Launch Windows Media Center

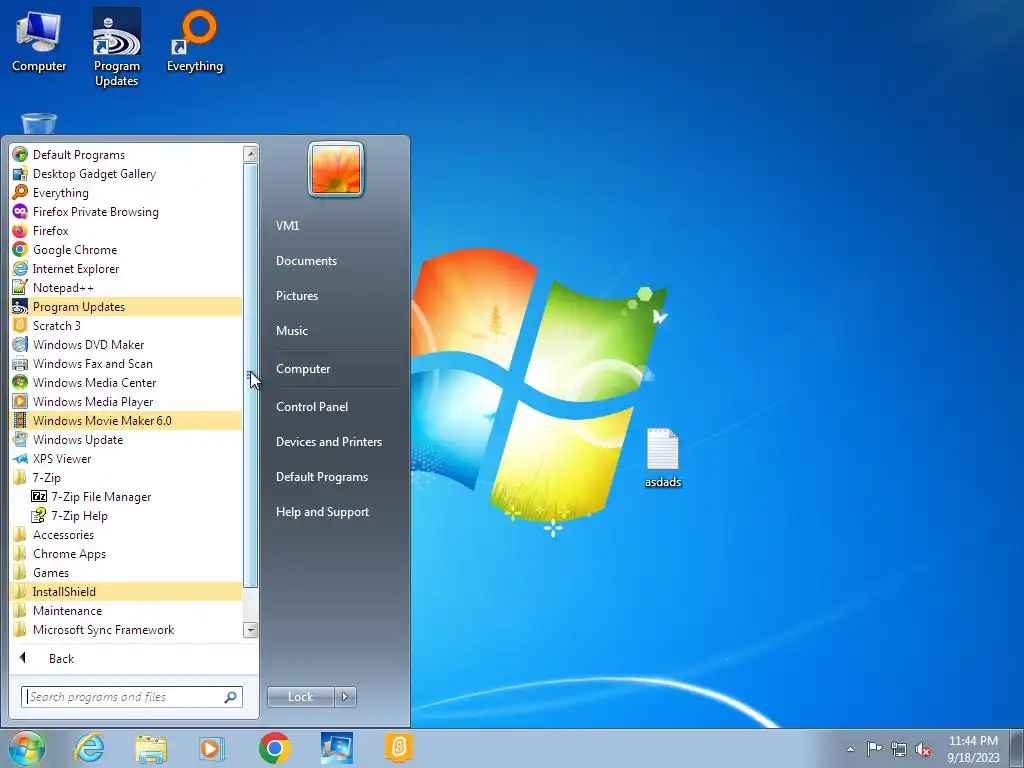[126, 383]
